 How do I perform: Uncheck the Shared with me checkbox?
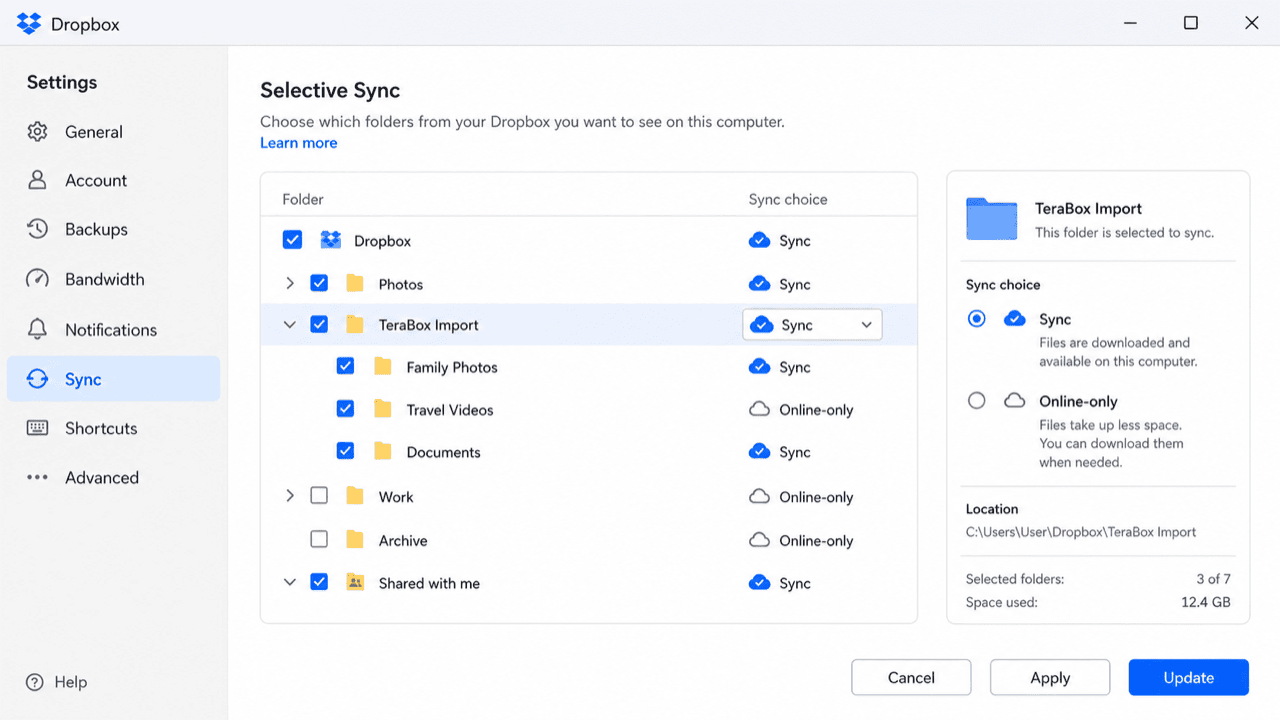click(x=319, y=583)
